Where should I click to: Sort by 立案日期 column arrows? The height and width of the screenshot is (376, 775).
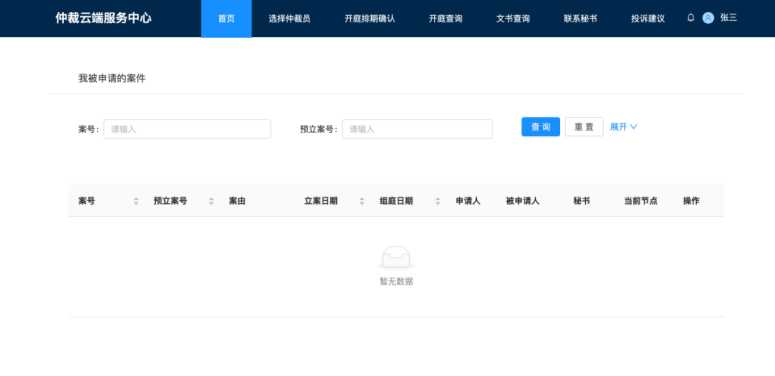[362, 201]
